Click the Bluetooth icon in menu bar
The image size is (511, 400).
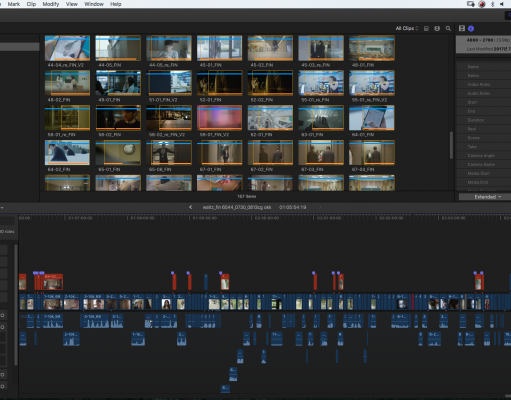[x=492, y=4]
